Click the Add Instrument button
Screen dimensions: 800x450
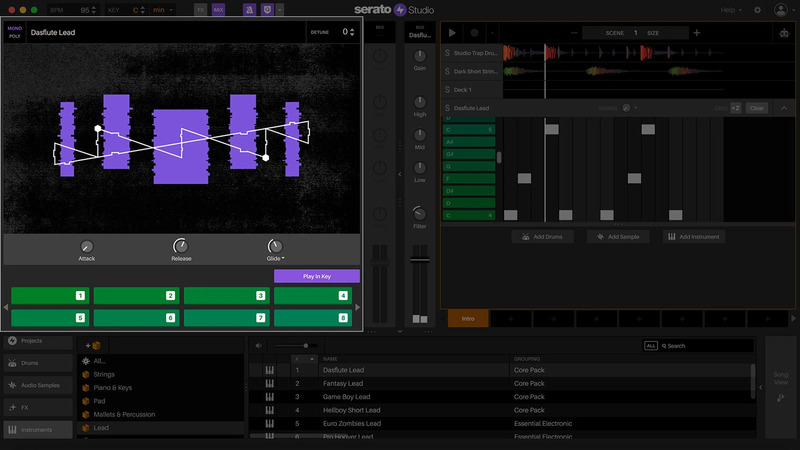click(694, 237)
